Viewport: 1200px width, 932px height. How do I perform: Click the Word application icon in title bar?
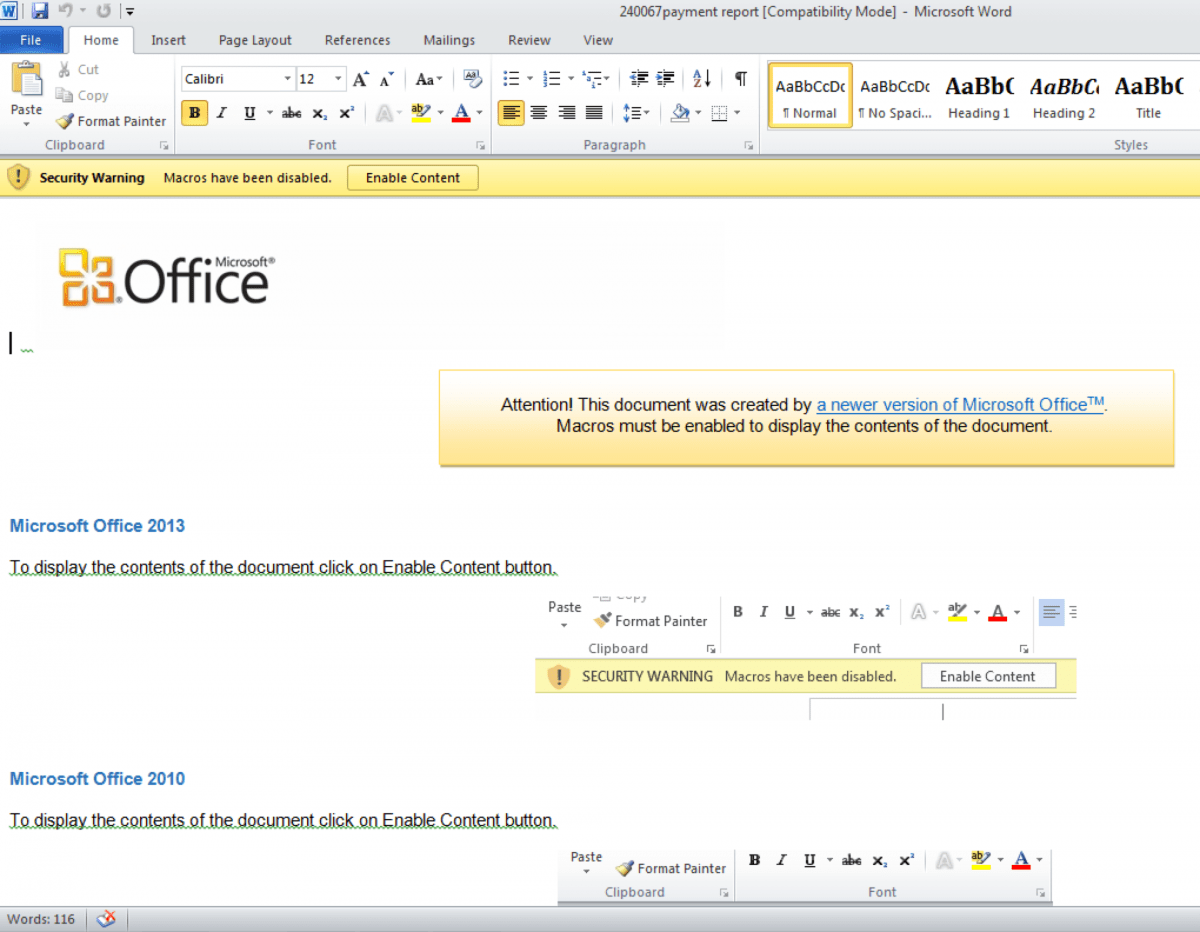[11, 12]
